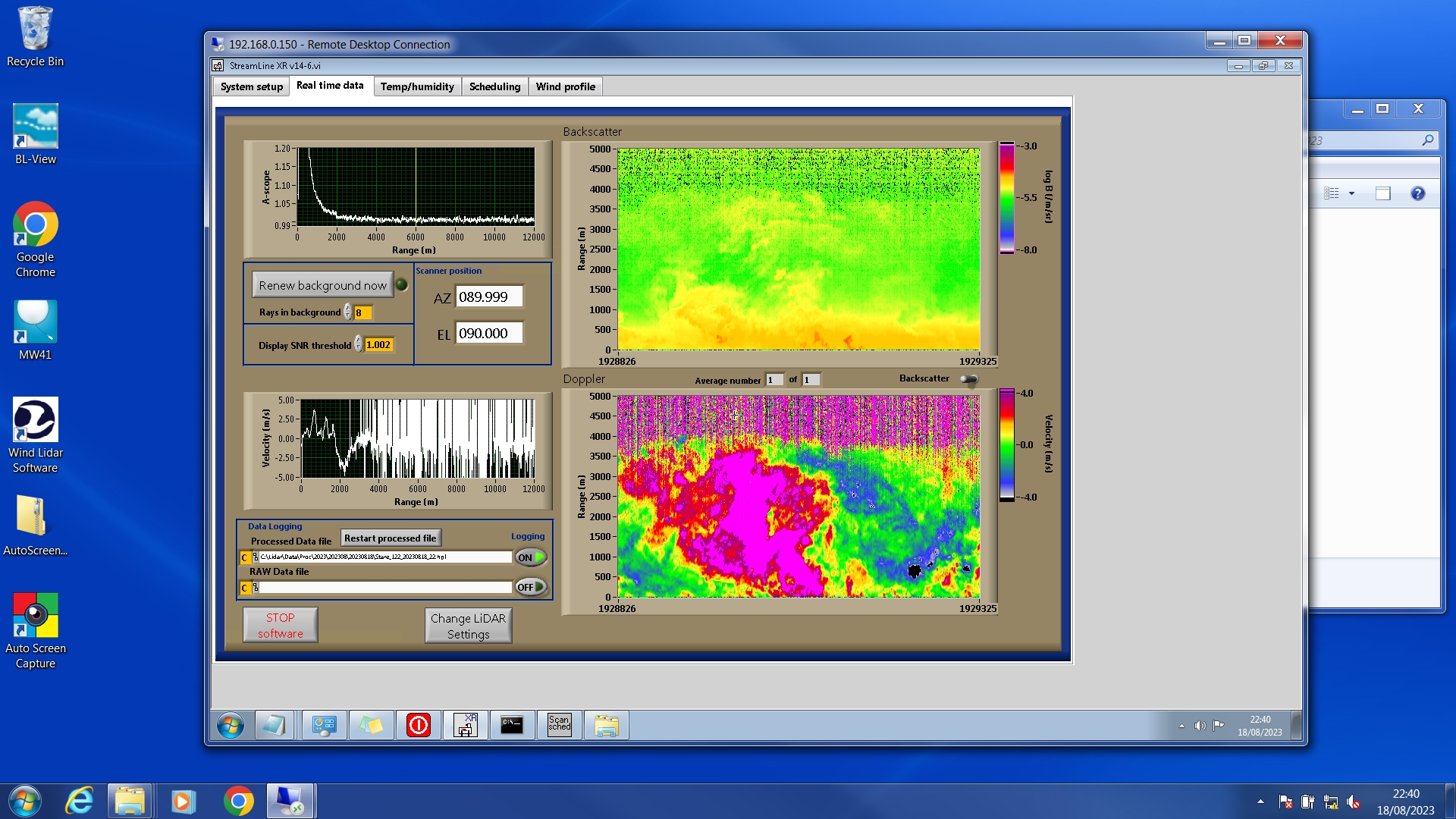Screen dimensions: 1456x819
Task: Open the command prompt taskbar icon
Action: click(x=512, y=725)
